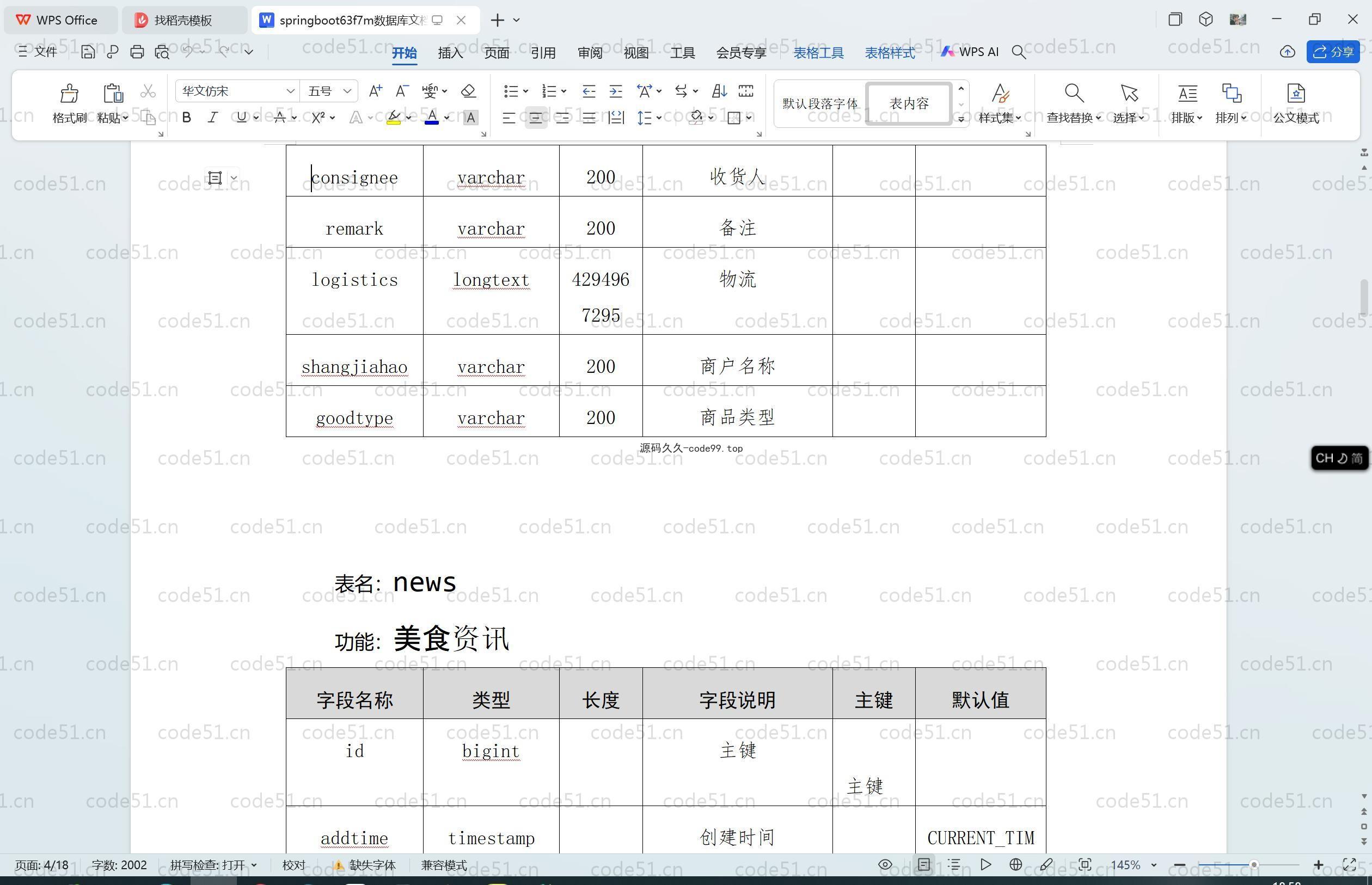Expand the bullet list dropdown arrow
The image size is (1372, 885).
pos(525,91)
